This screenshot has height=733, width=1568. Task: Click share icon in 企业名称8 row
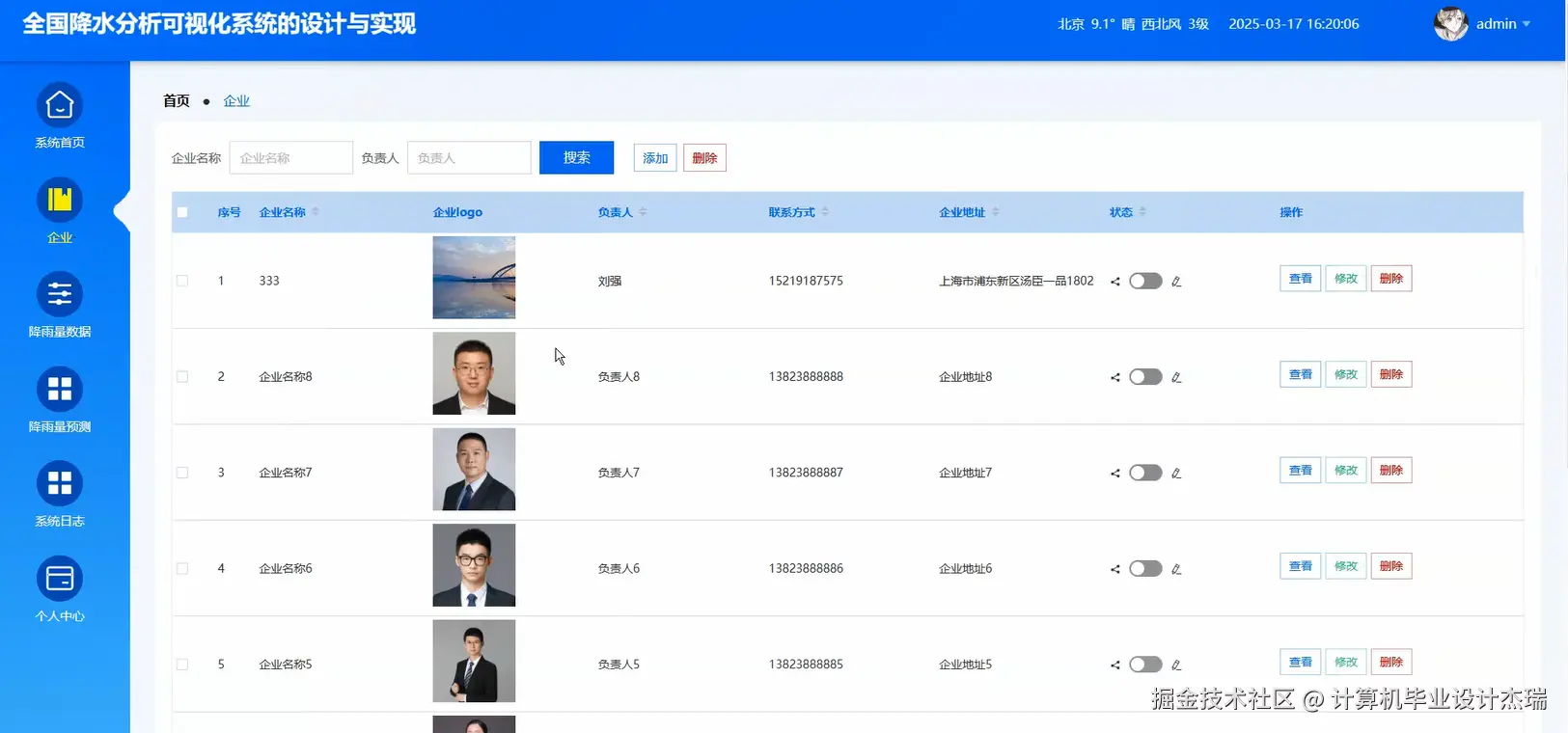point(1115,377)
